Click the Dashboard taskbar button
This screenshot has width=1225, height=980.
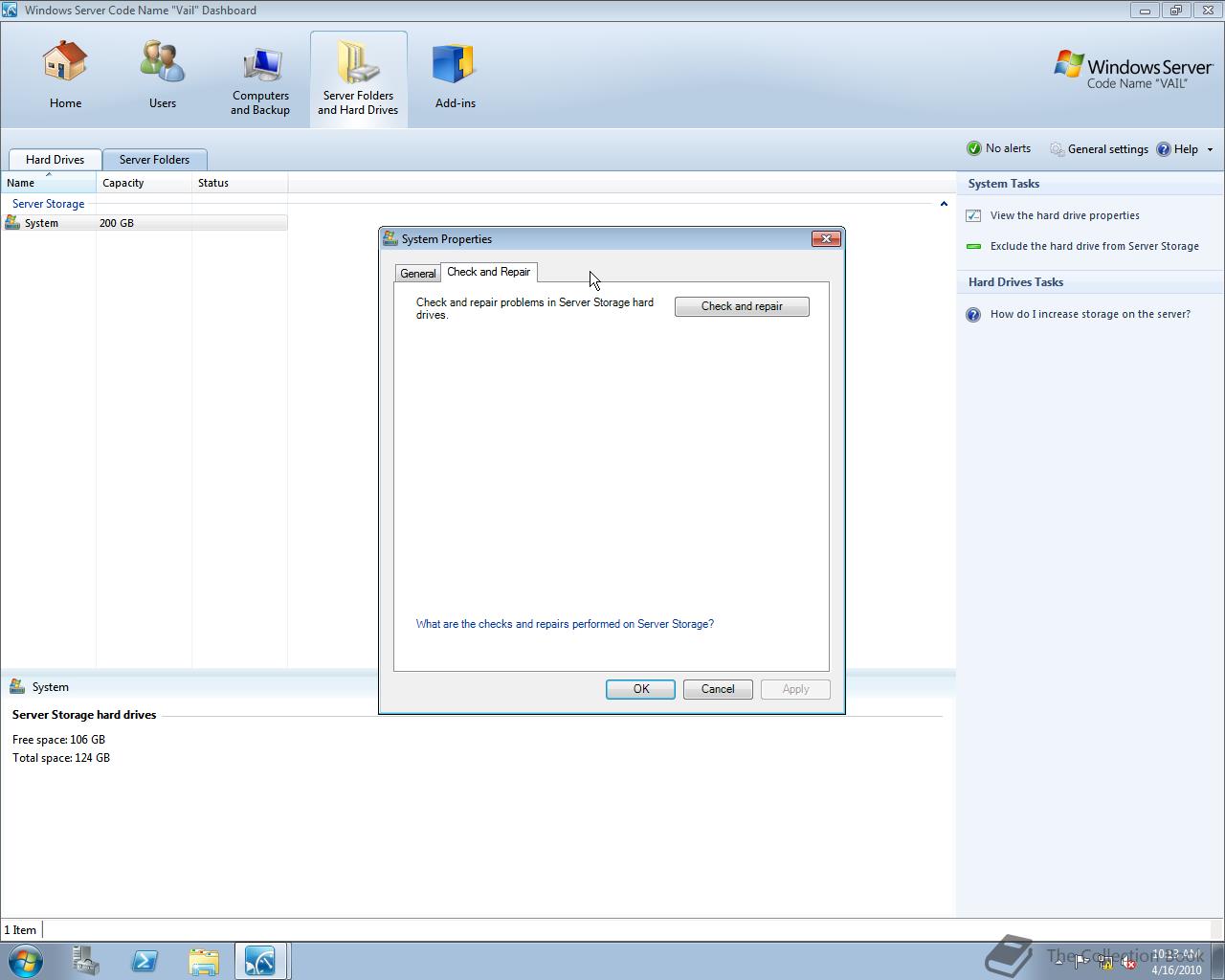coord(260,960)
